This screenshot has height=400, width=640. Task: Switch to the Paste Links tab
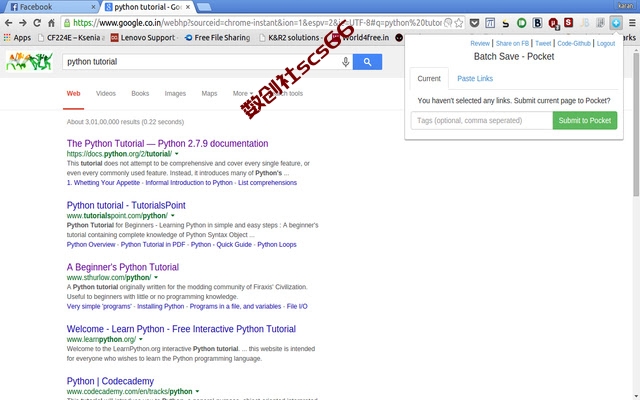[x=475, y=78]
